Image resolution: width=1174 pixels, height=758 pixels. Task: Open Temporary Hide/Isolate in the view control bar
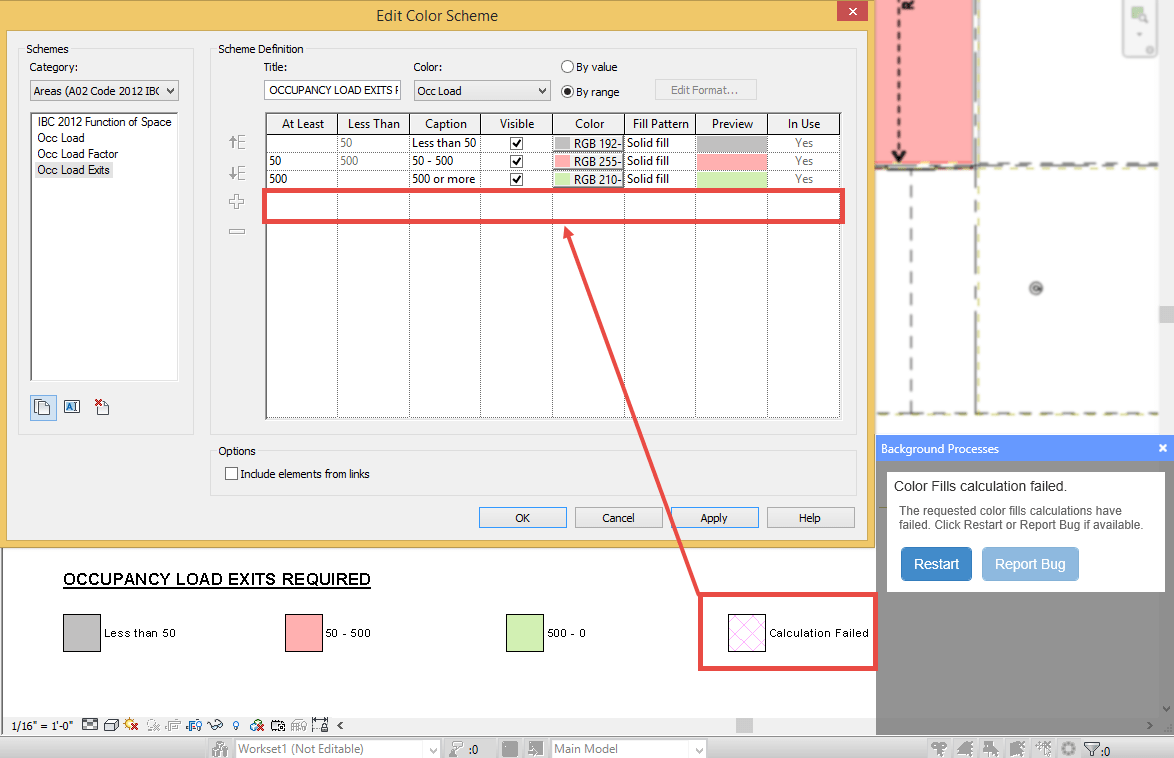[x=216, y=724]
